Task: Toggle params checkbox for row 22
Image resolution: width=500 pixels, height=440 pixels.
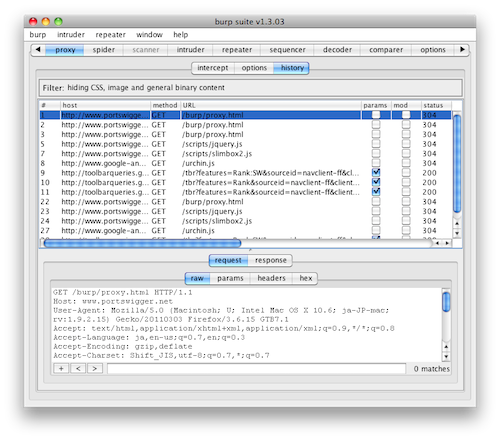Action: (376, 202)
